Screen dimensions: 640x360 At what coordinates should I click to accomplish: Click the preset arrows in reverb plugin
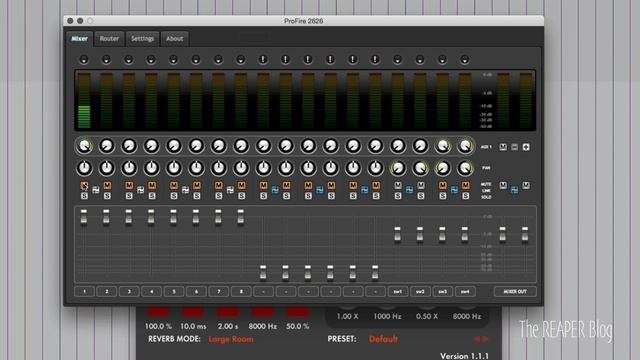pyautogui.click(x=481, y=339)
